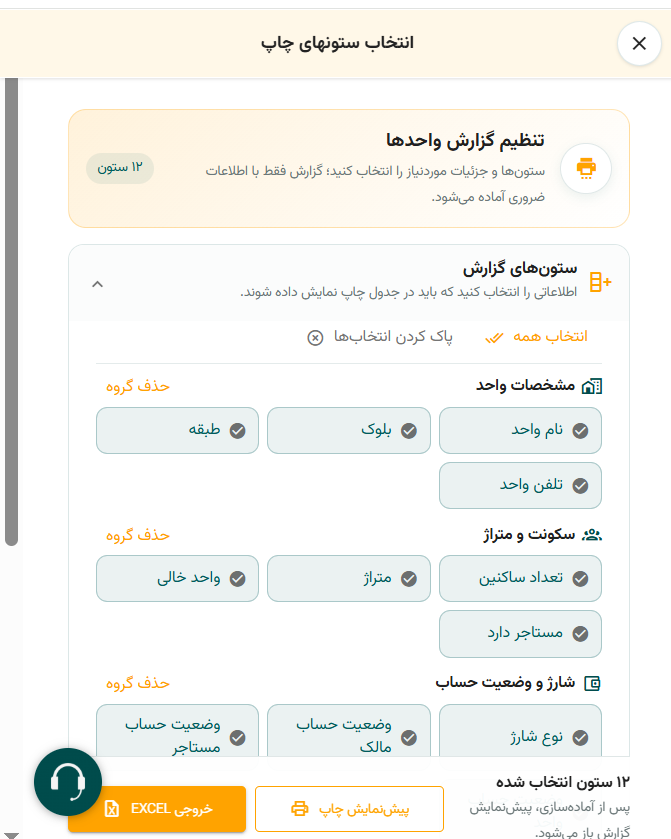Open the headset support chat bubble
Screen dimensions: 671x839
point(68,782)
